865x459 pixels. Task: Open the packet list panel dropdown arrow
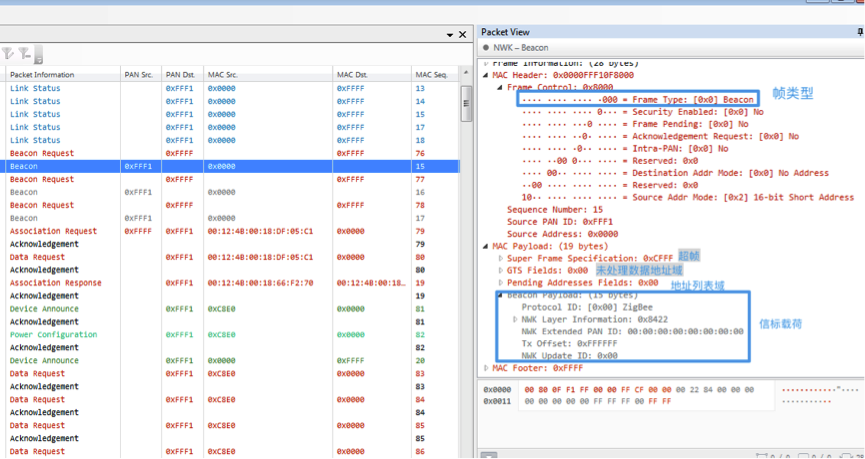point(450,35)
